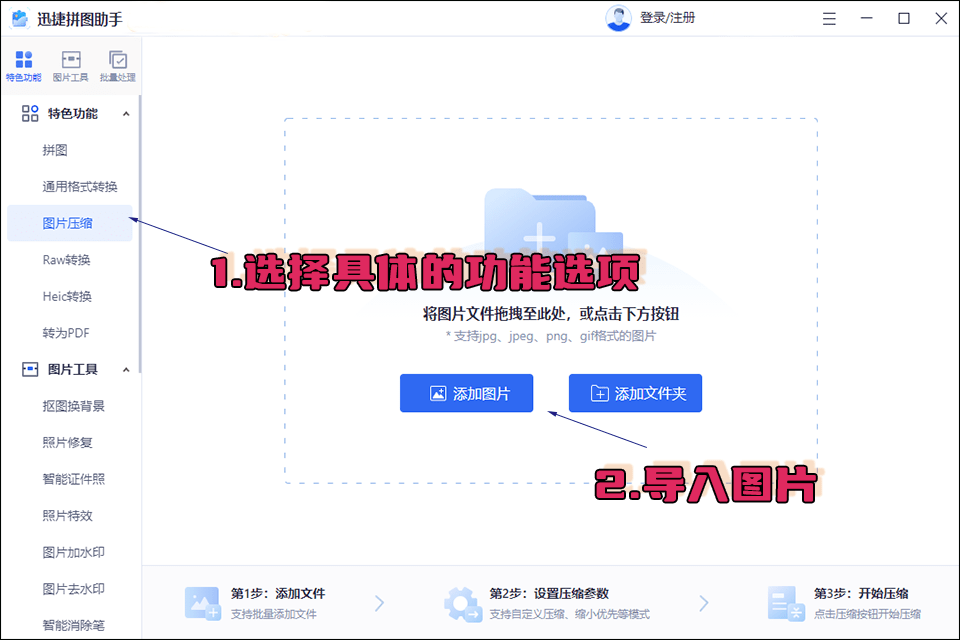Select the 特色功能 grid icon in the toolbar

pyautogui.click(x=23, y=64)
